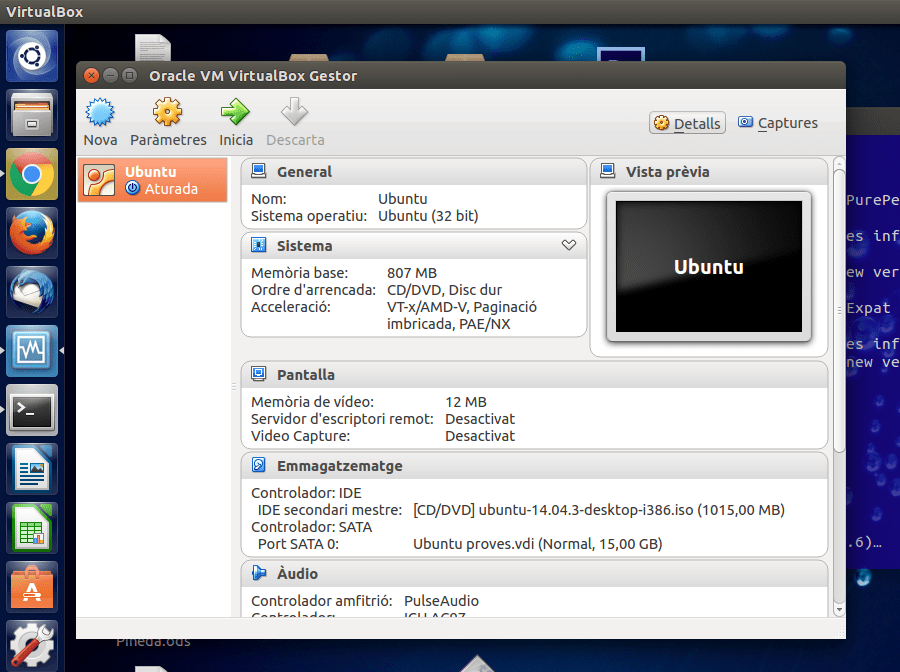Switch to Captures snapshots view
900x672 pixels.
pos(778,123)
